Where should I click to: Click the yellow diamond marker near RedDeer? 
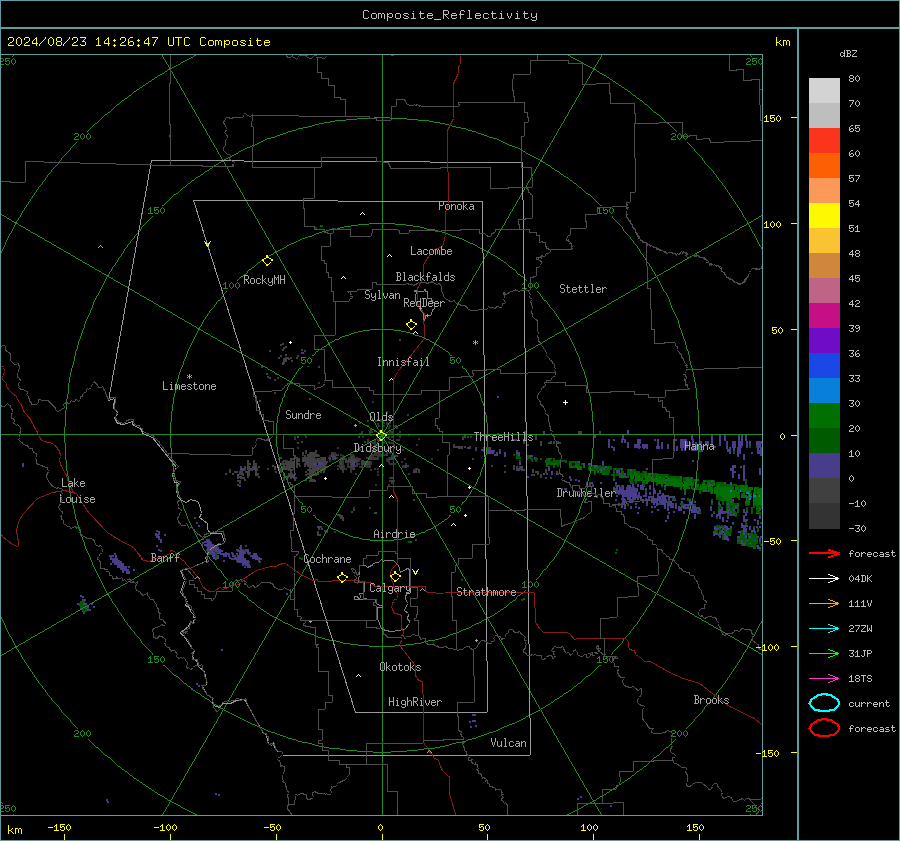411,325
